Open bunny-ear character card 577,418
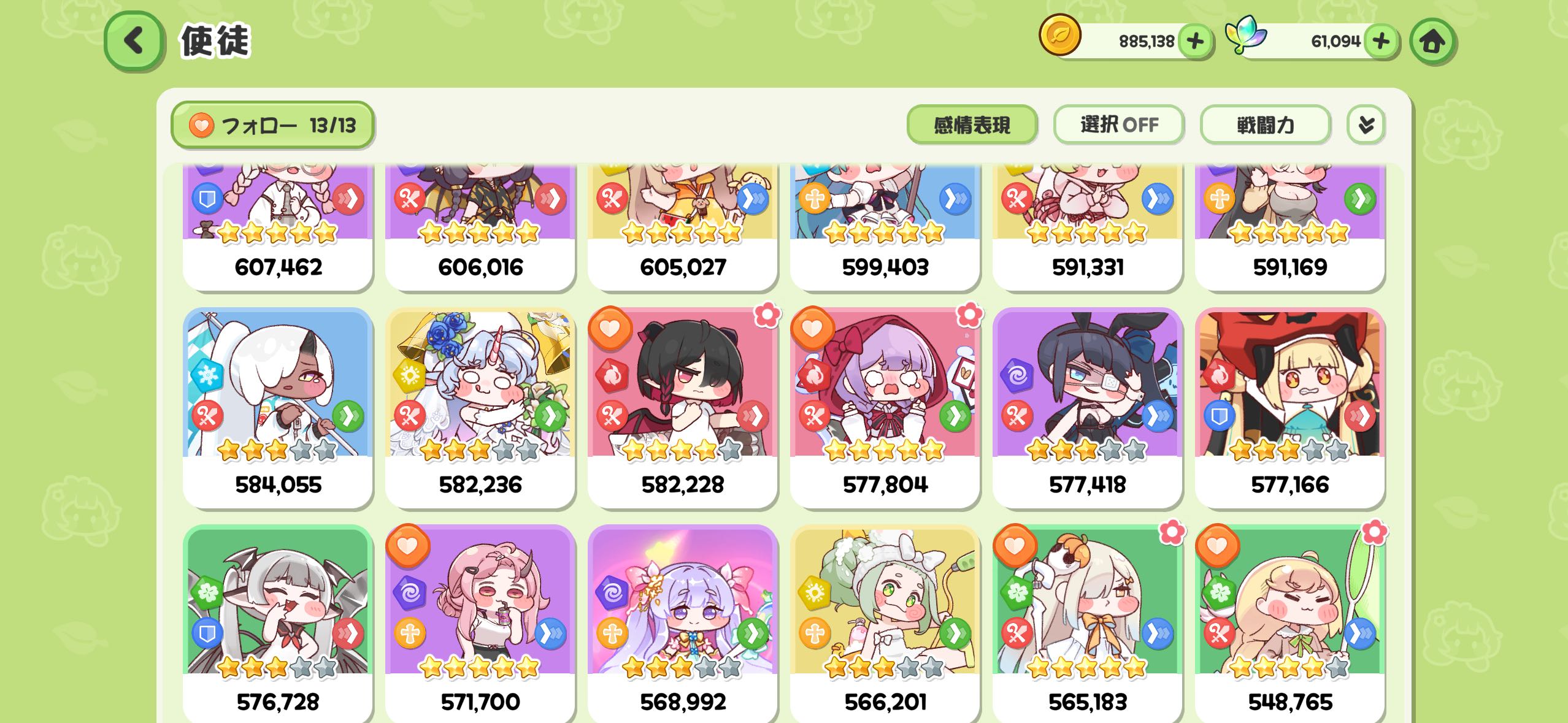Image resolution: width=1568 pixels, height=723 pixels. (1087, 408)
